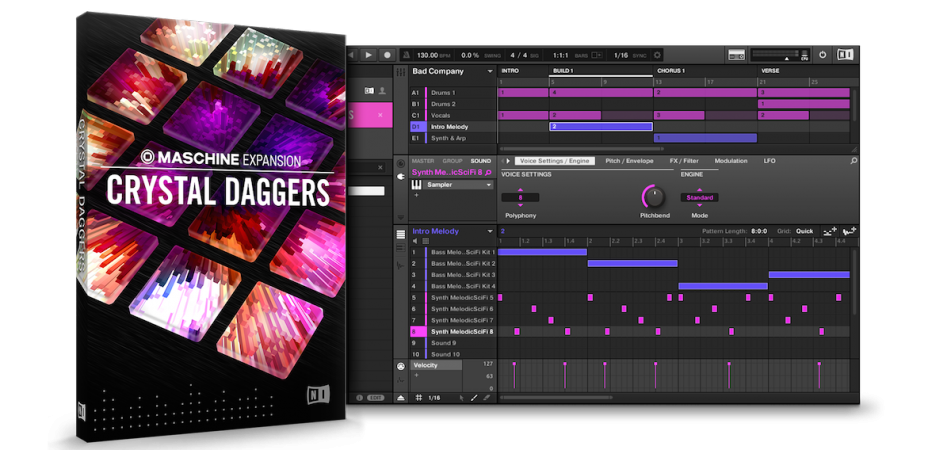Image resolution: width=951 pixels, height=450 pixels.
Task: Toggle the follow playhead icon beside BARS
Action: click(x=597, y=55)
